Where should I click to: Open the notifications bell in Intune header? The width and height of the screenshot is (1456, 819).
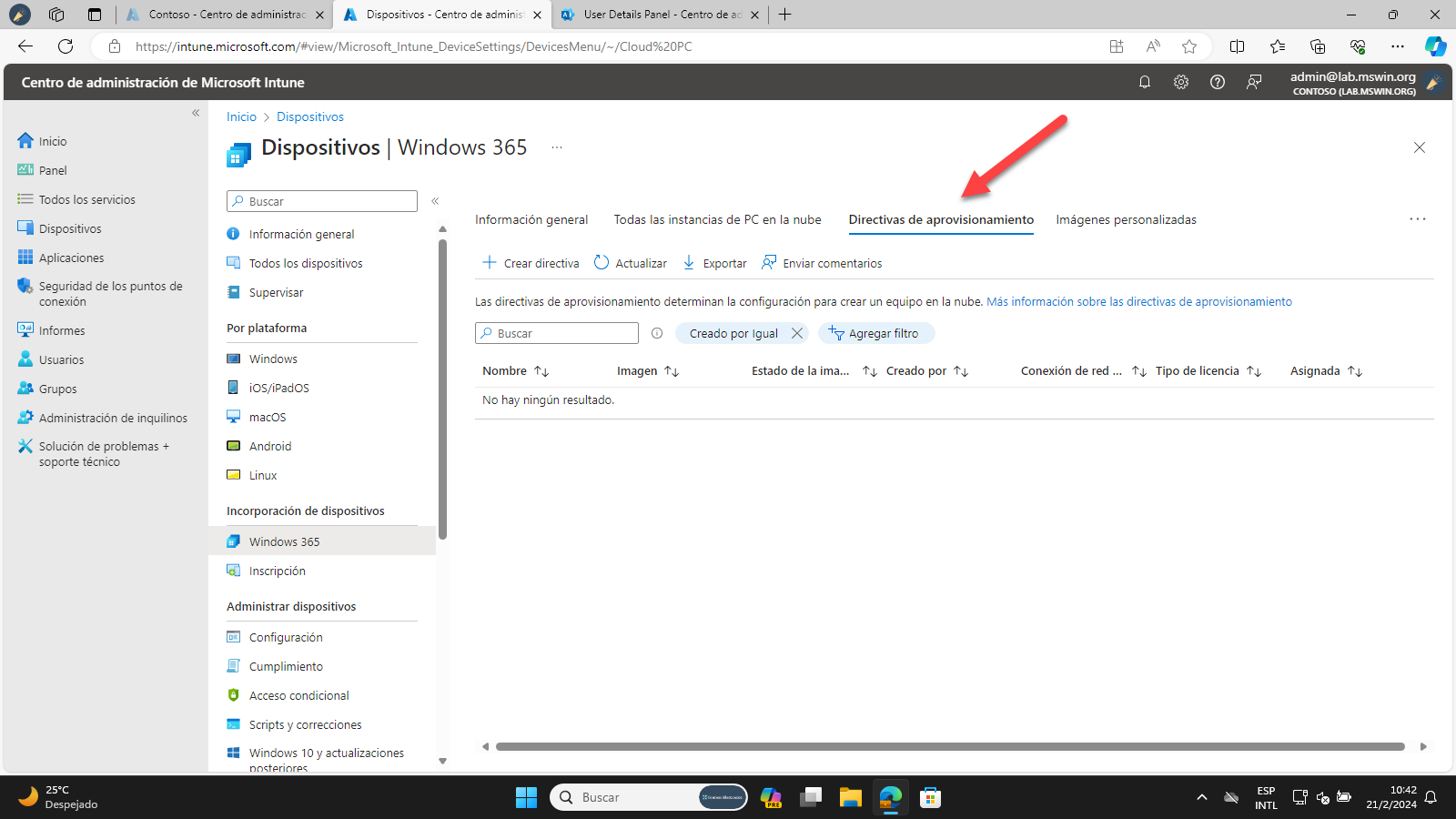coord(1145,82)
